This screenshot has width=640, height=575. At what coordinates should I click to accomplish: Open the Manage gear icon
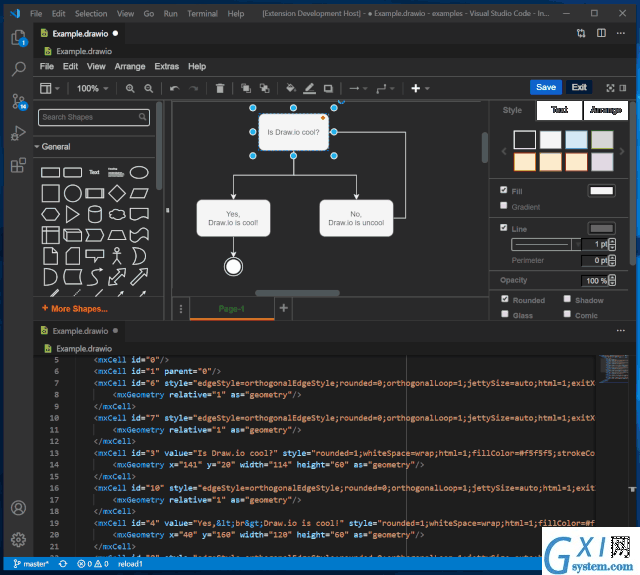point(18,539)
